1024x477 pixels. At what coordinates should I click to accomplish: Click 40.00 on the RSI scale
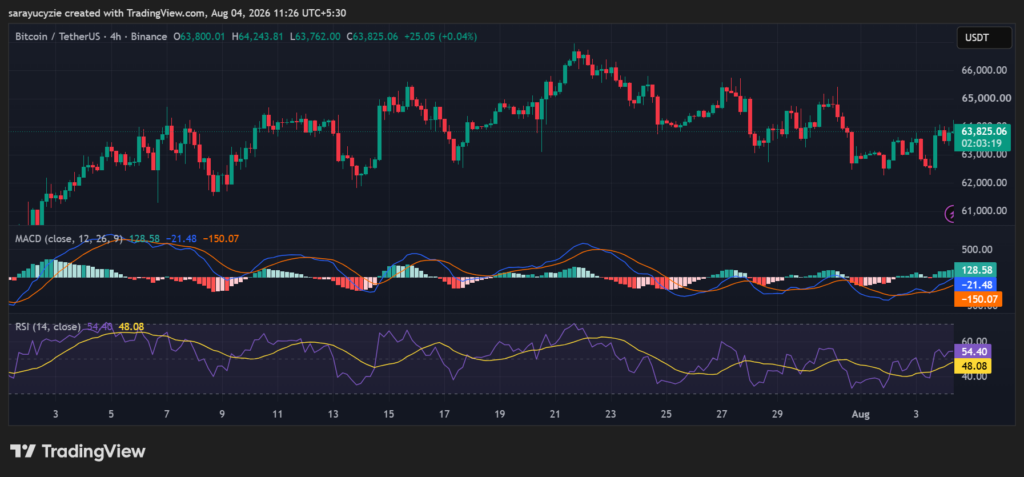tap(972, 376)
